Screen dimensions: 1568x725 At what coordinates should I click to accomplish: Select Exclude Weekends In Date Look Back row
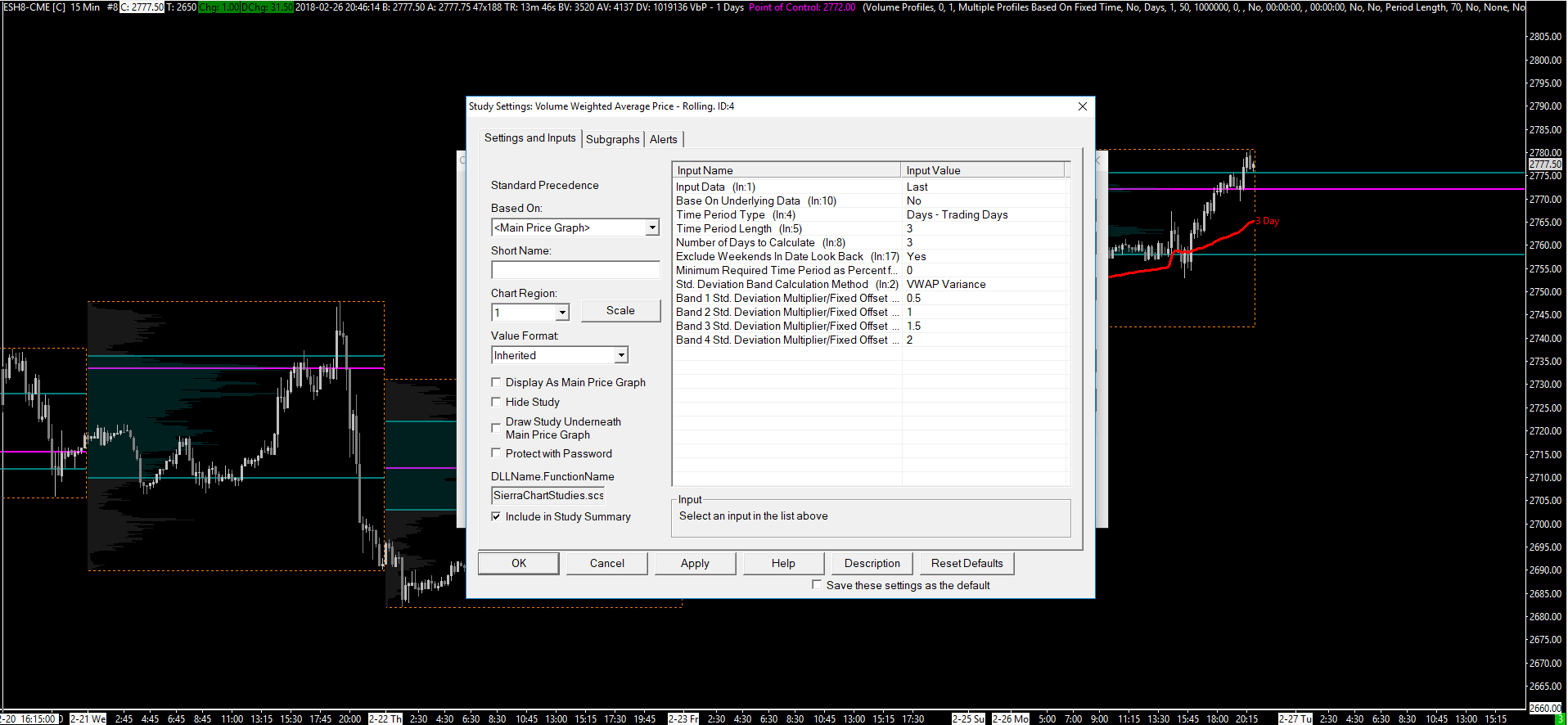tap(871, 256)
